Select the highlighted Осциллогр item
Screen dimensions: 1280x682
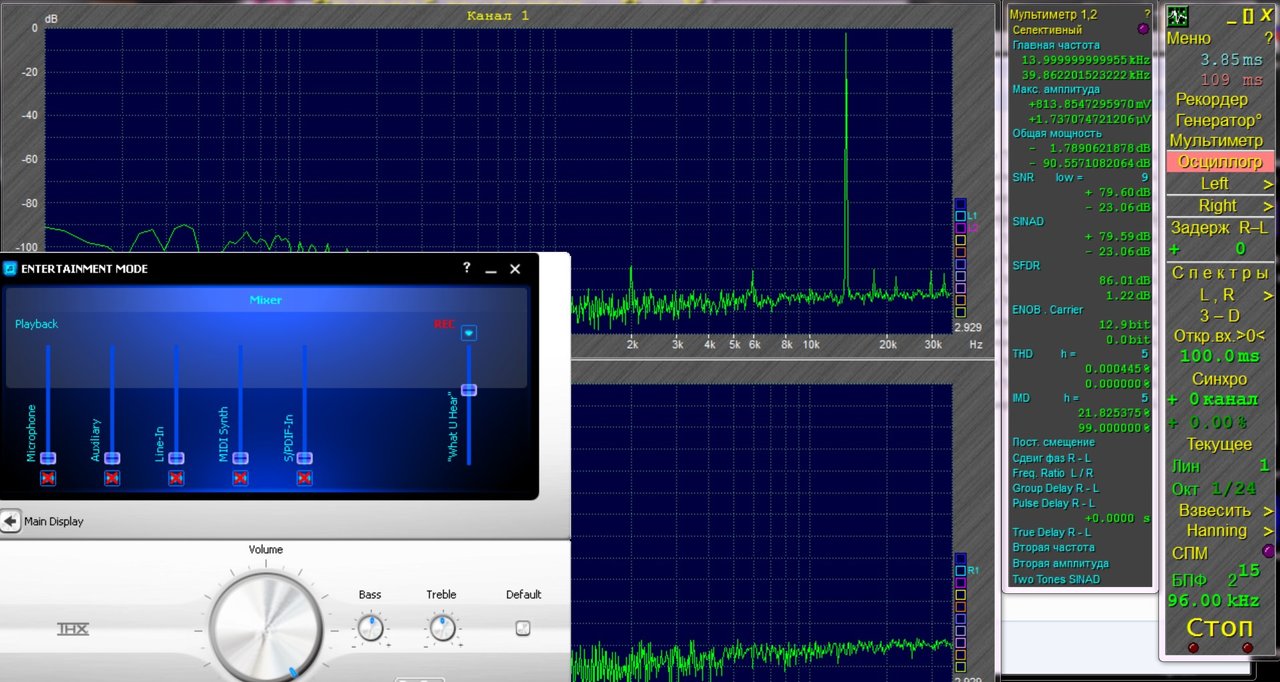(1220, 161)
